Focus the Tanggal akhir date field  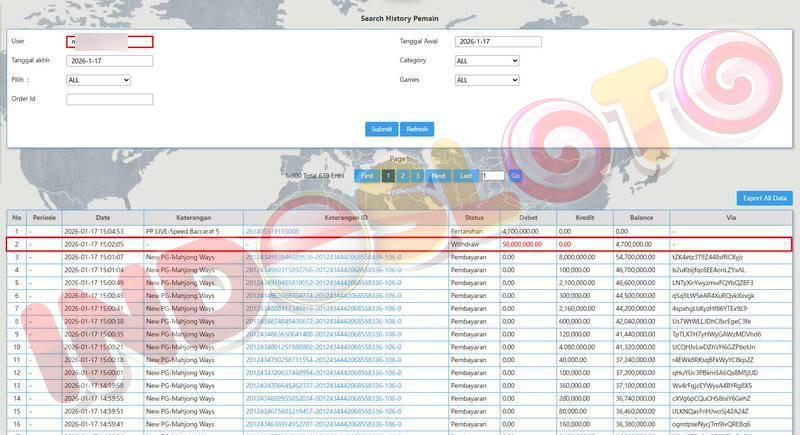coord(109,61)
